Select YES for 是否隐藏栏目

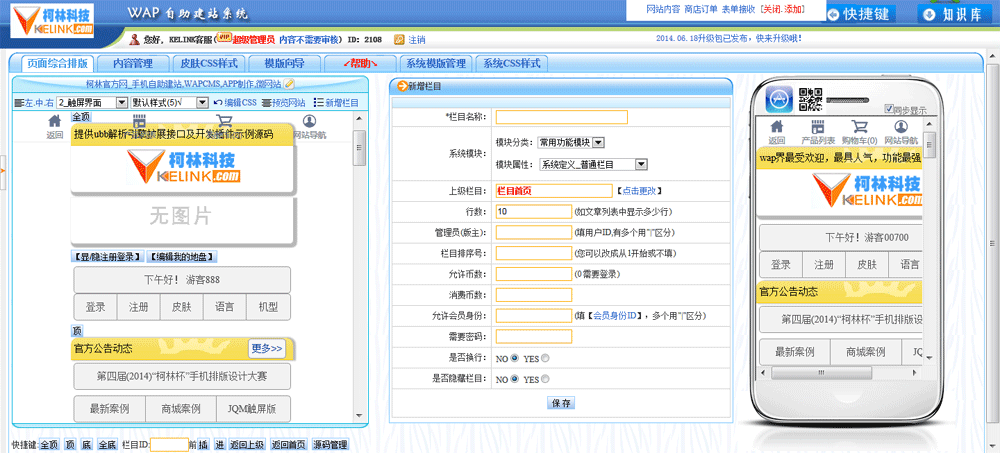click(x=545, y=379)
